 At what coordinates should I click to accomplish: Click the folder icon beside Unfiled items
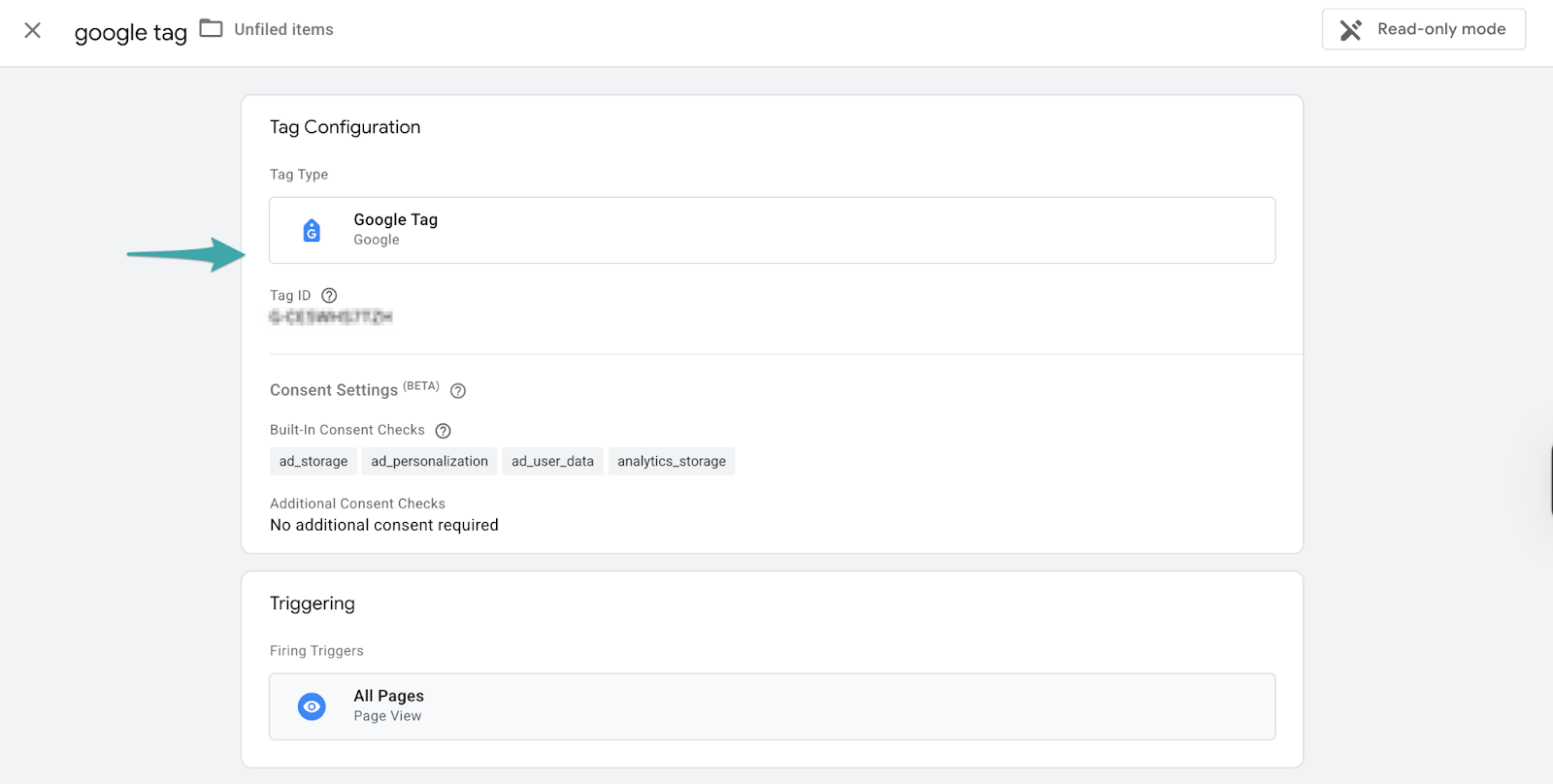pos(211,28)
